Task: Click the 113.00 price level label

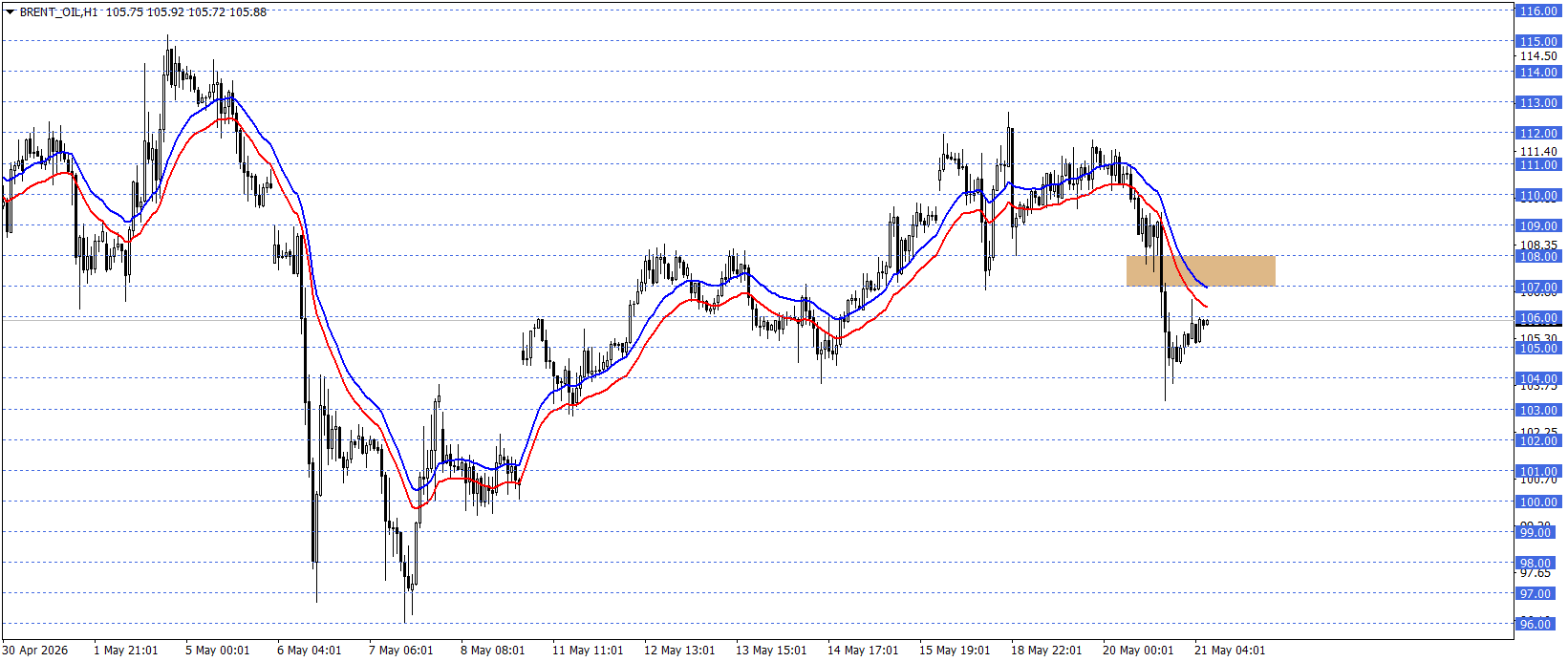Action: pos(1538,103)
